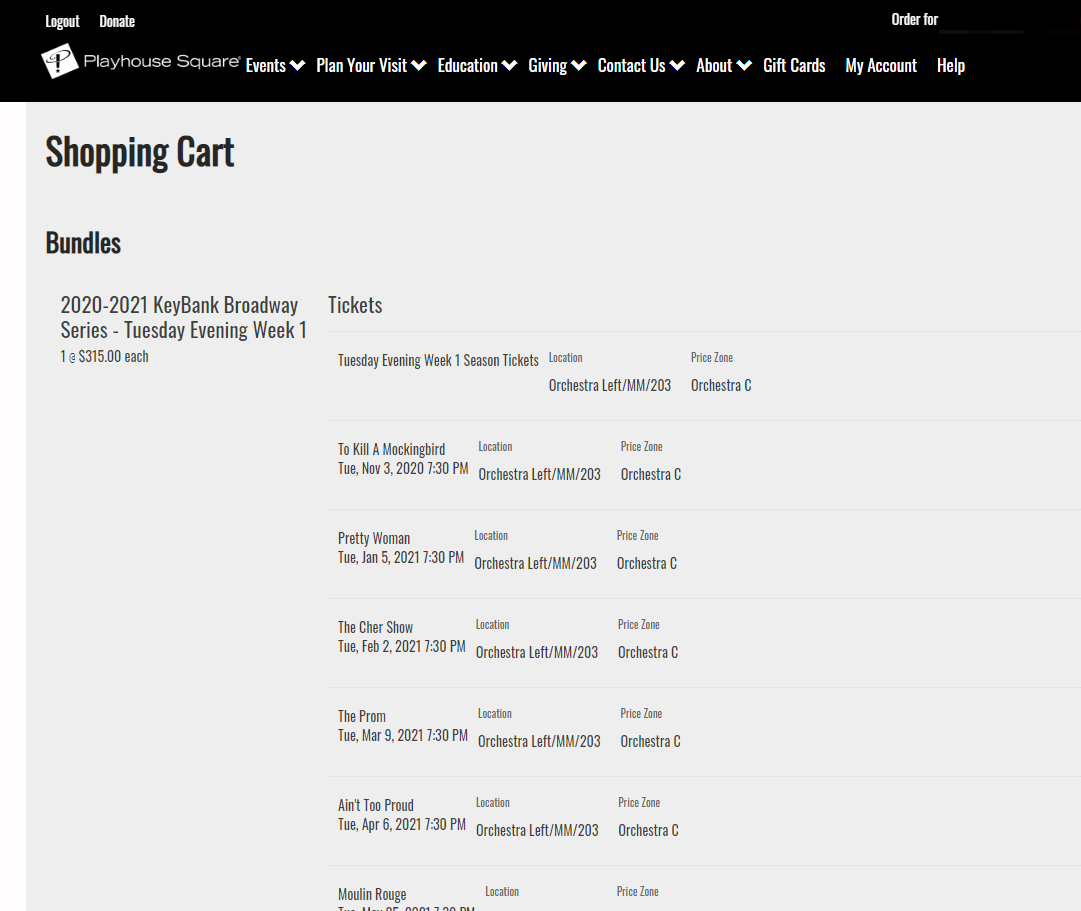This screenshot has width=1081, height=911.
Task: Open the About menu
Action: pyautogui.click(x=714, y=66)
